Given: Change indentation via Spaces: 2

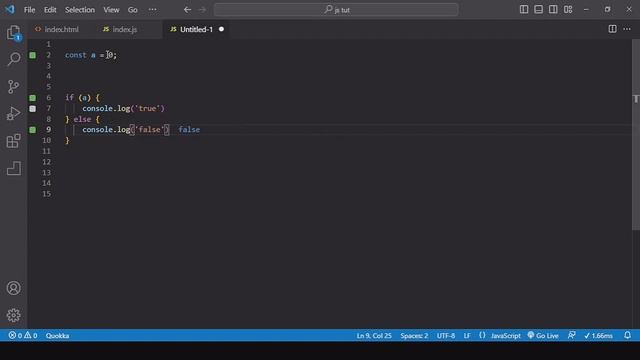Looking at the screenshot, I should coord(414,336).
